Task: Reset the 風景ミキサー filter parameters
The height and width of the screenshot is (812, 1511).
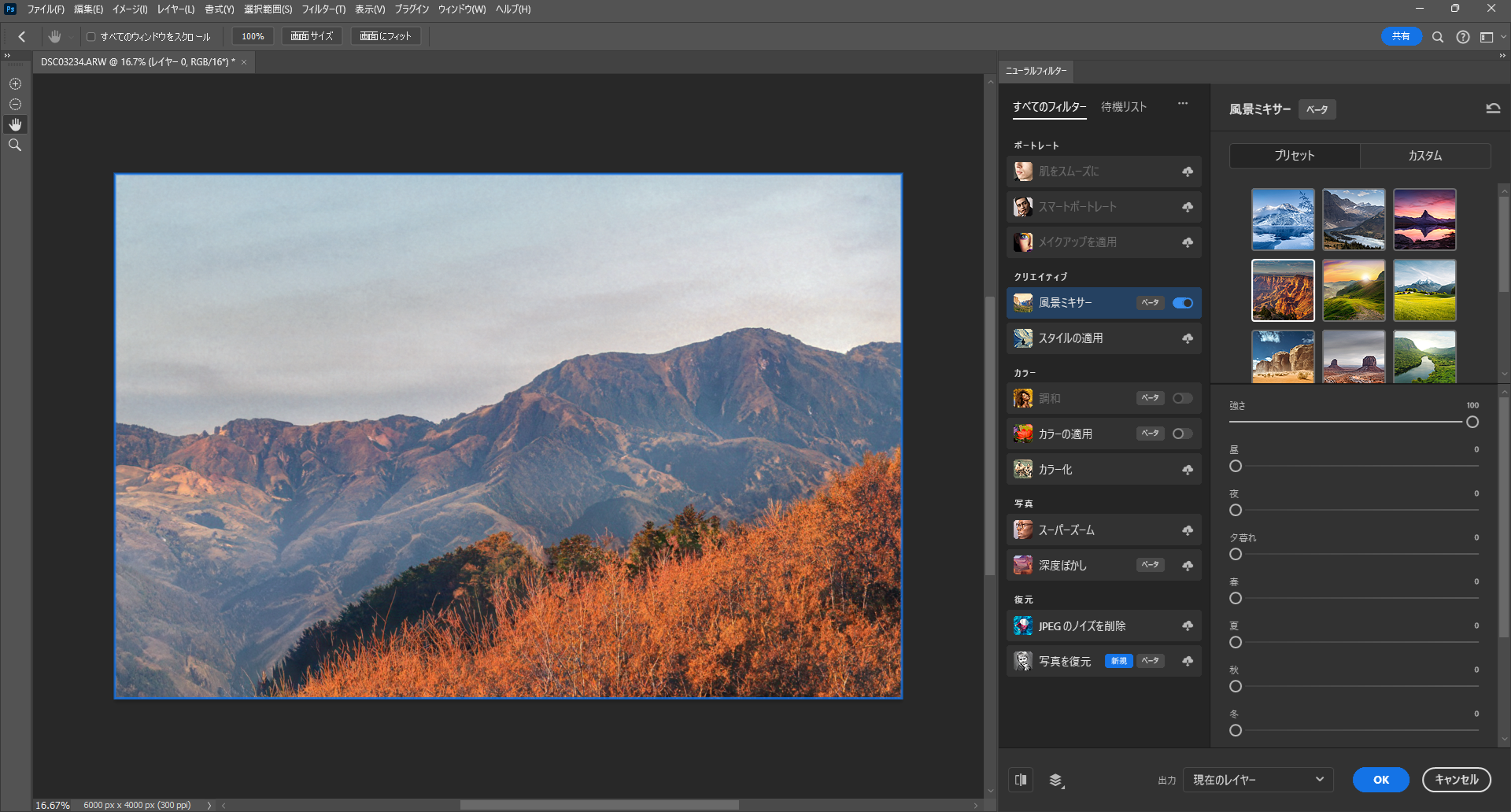Action: [x=1493, y=109]
